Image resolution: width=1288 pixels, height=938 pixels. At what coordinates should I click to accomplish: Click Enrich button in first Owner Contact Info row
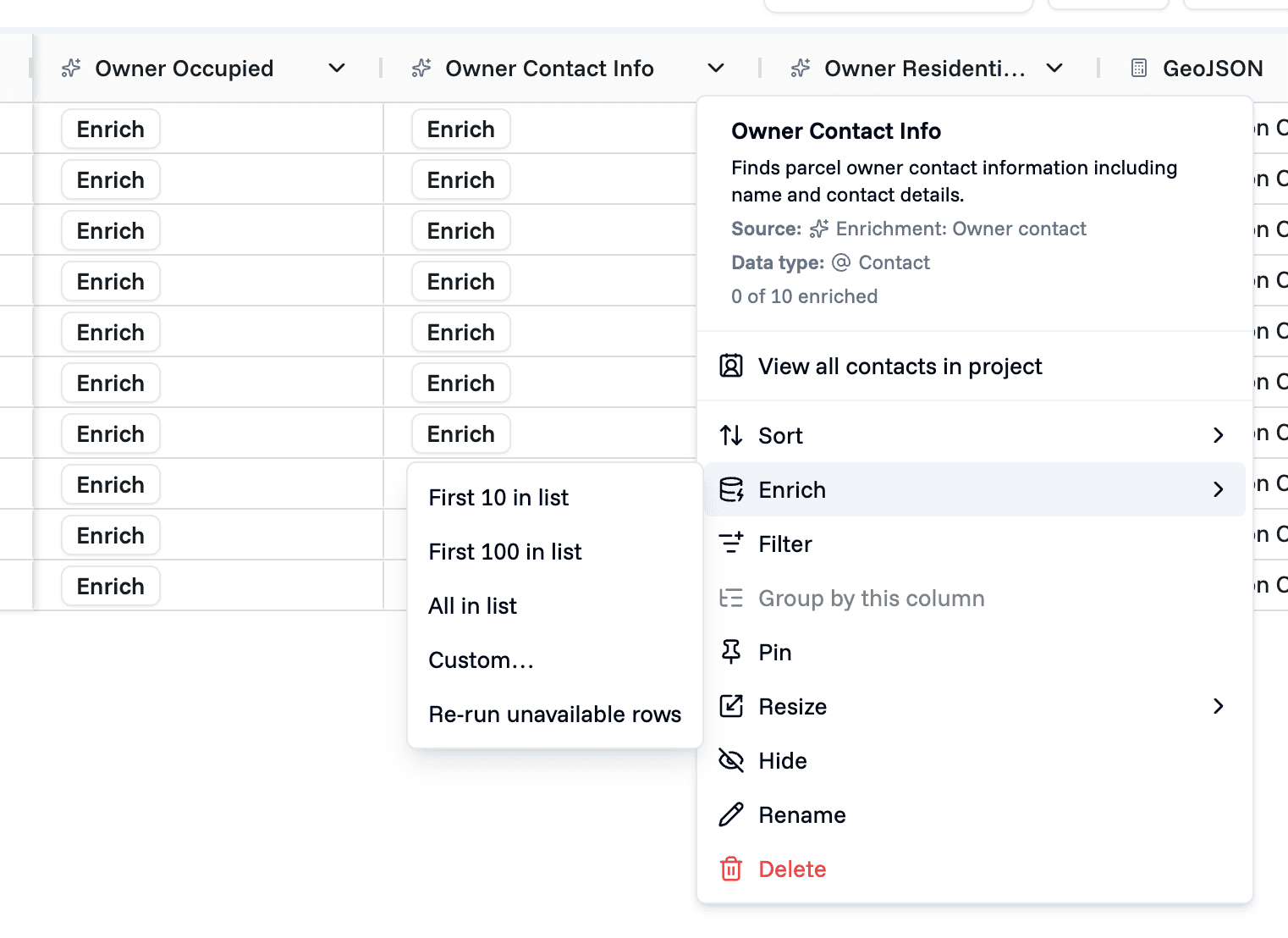(461, 129)
